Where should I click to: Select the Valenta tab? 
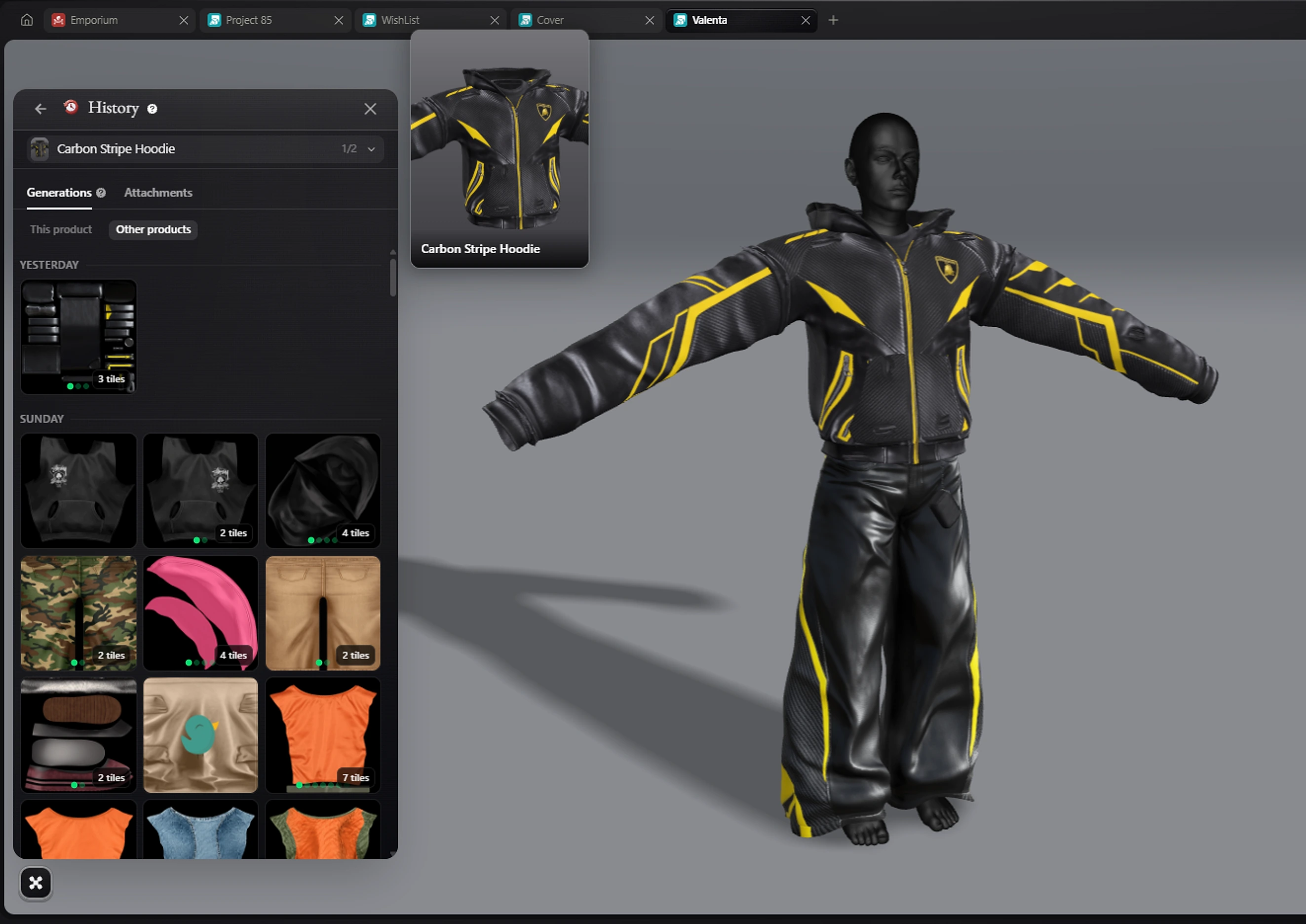[x=741, y=20]
